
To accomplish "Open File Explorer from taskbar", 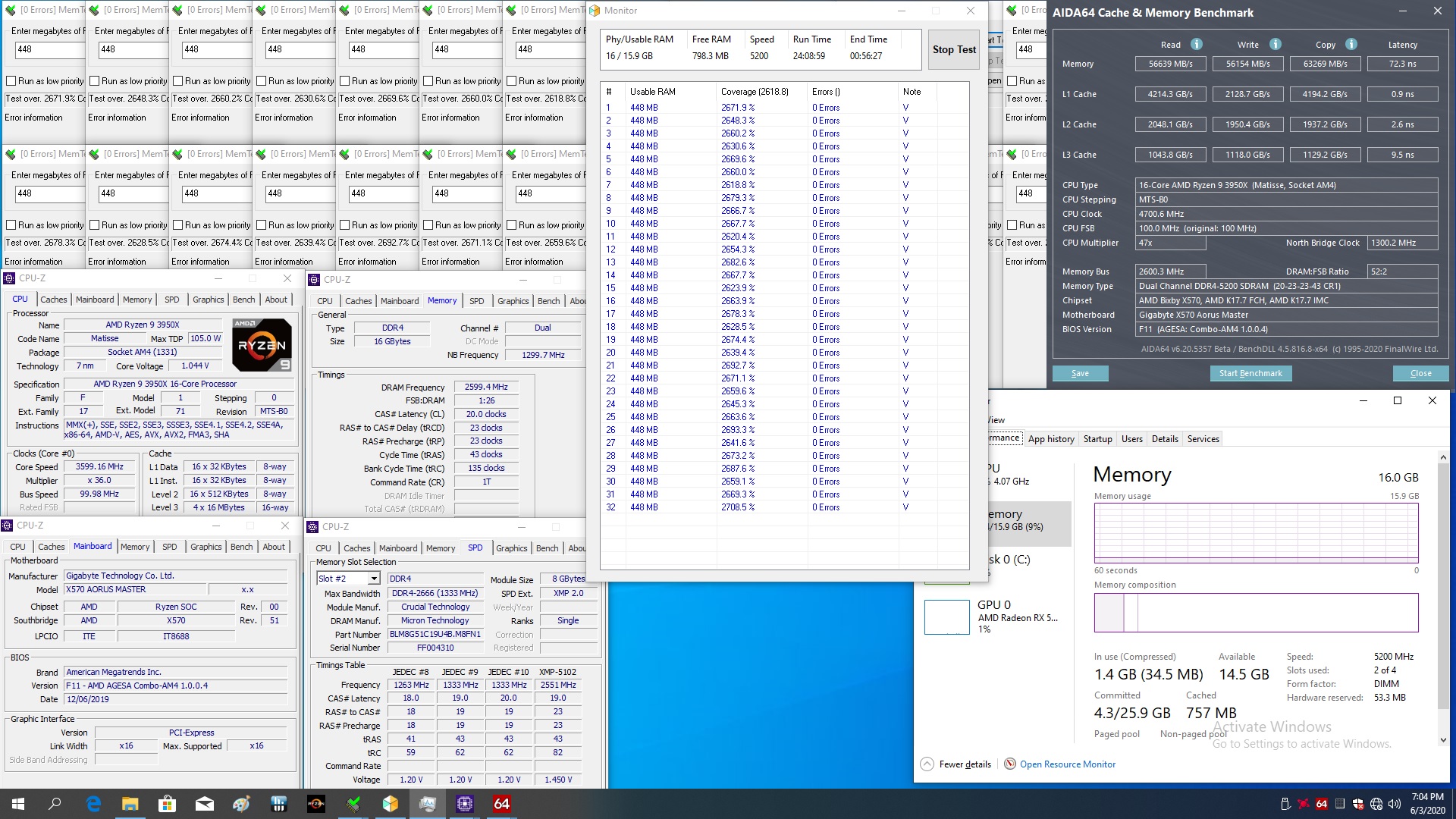I will tap(130, 804).
